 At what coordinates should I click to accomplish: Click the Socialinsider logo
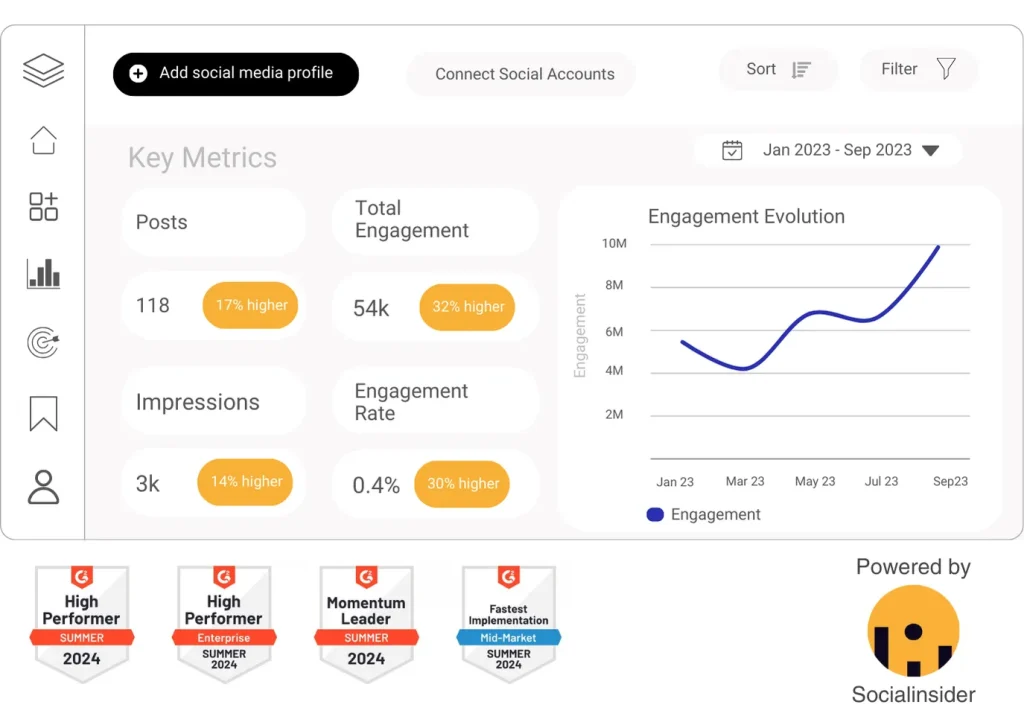(913, 631)
